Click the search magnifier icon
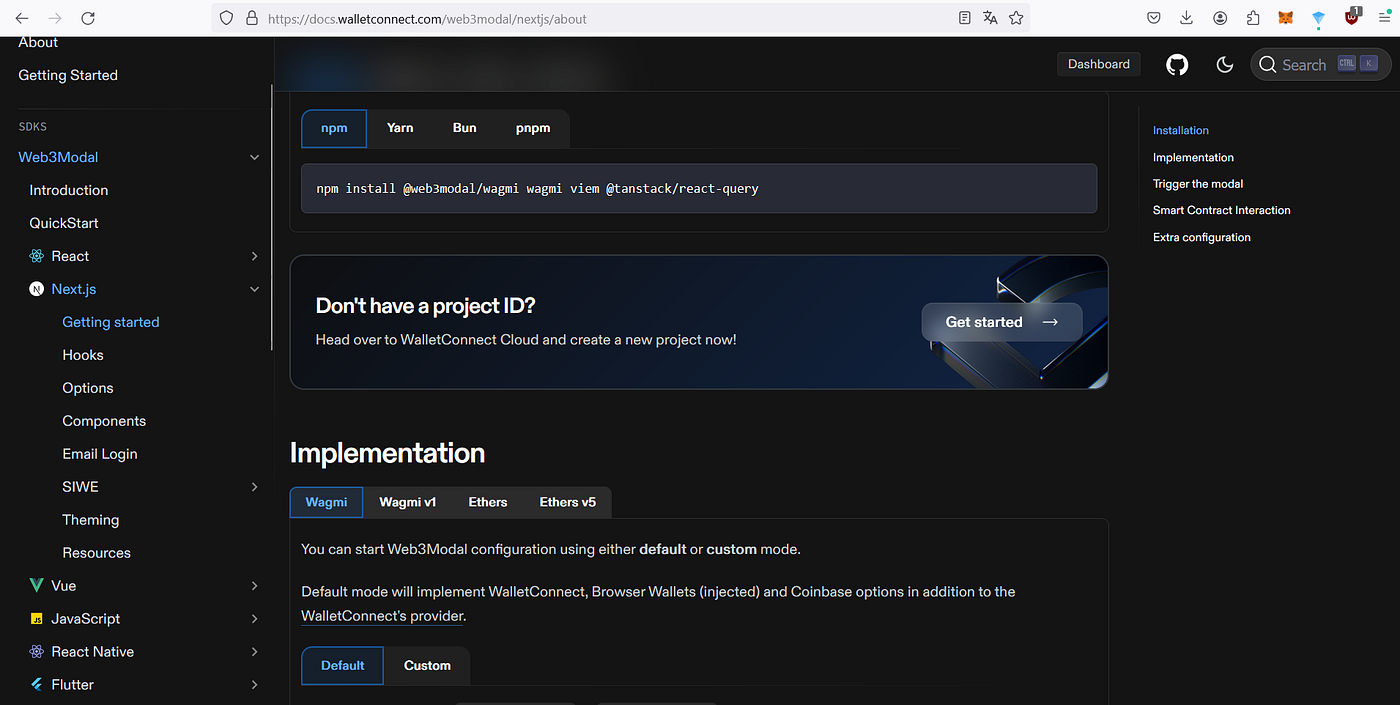This screenshot has width=1400, height=705. click(1268, 65)
